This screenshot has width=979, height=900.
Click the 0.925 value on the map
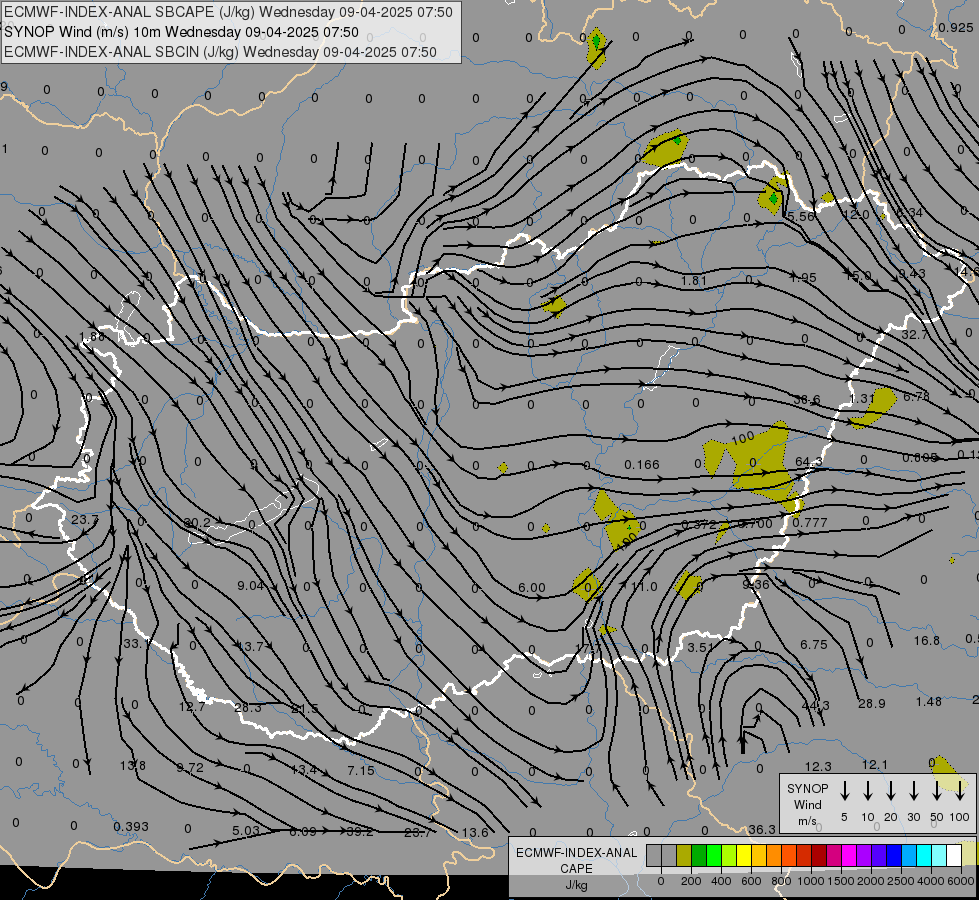(955, 27)
